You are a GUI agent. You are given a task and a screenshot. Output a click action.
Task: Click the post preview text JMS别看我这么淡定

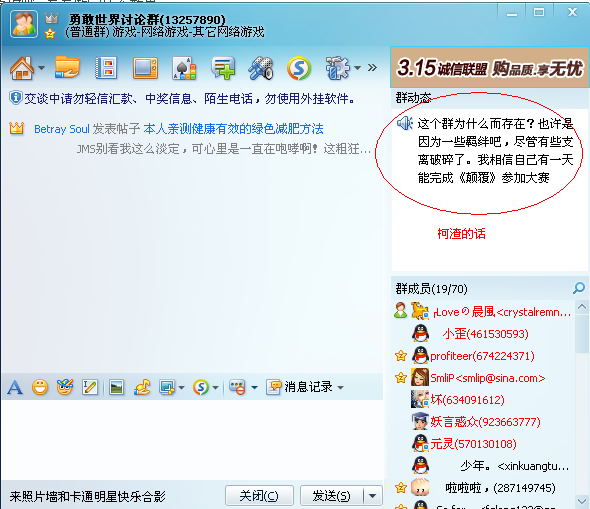[x=224, y=149]
